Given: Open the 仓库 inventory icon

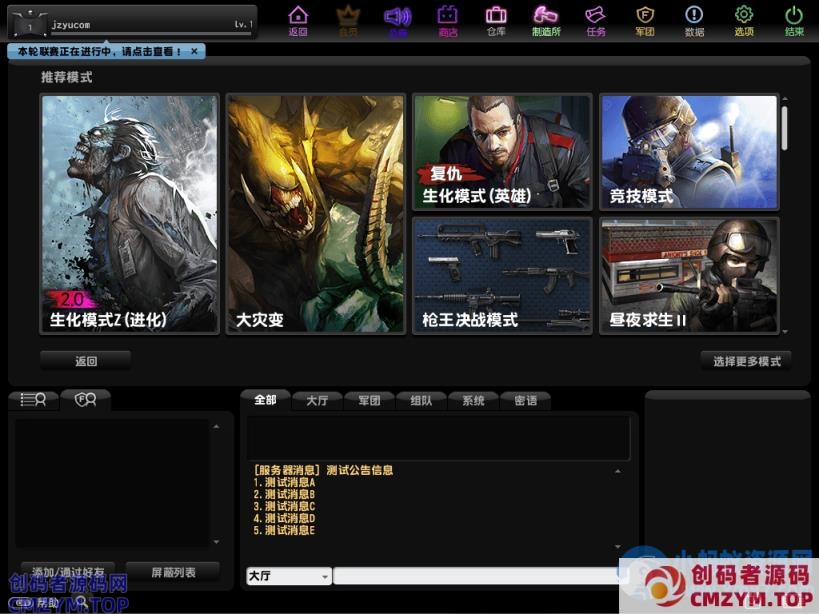Looking at the screenshot, I should [x=496, y=20].
